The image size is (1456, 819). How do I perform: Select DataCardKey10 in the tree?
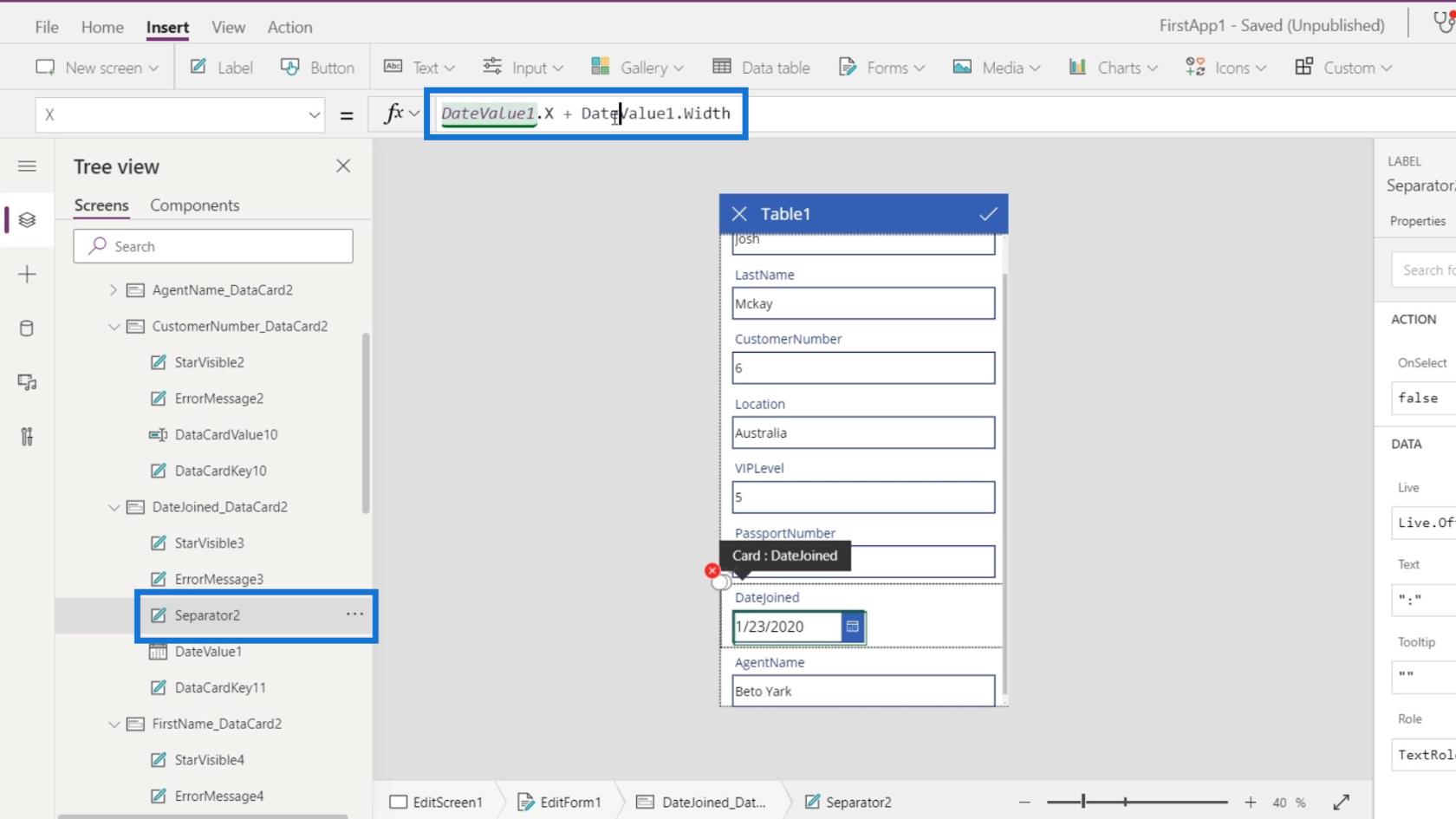click(220, 471)
